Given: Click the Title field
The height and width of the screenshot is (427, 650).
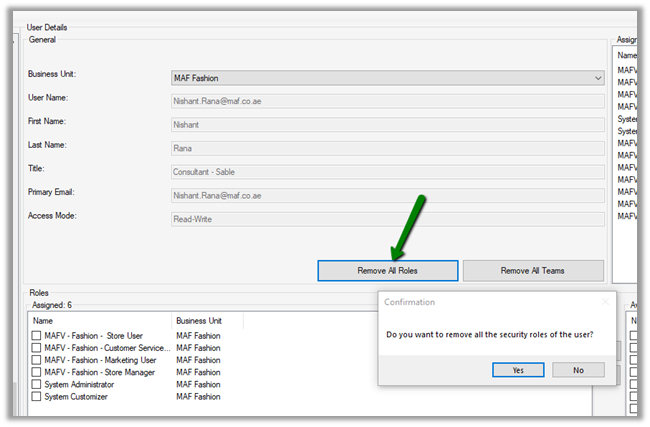Looking at the screenshot, I should (x=388, y=171).
